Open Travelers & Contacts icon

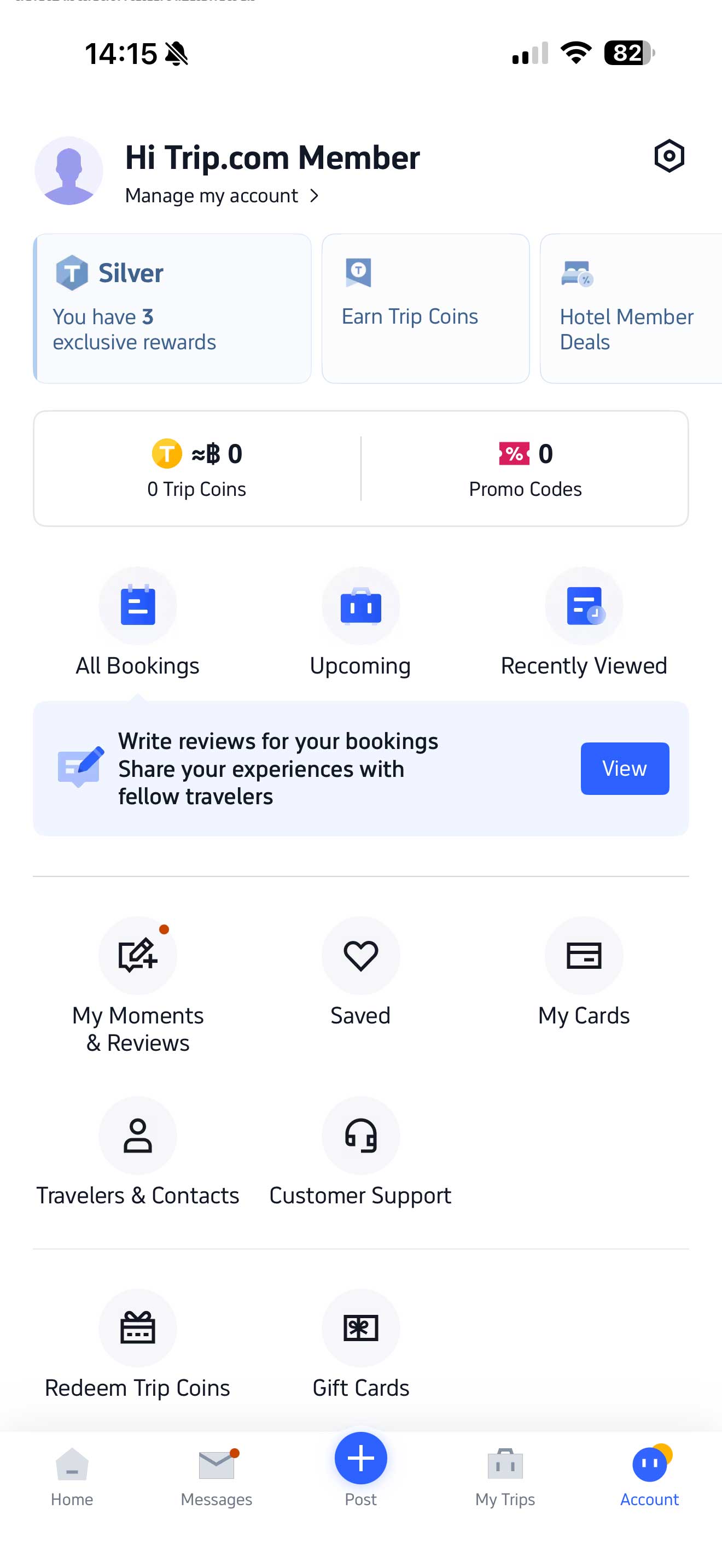tap(138, 1136)
